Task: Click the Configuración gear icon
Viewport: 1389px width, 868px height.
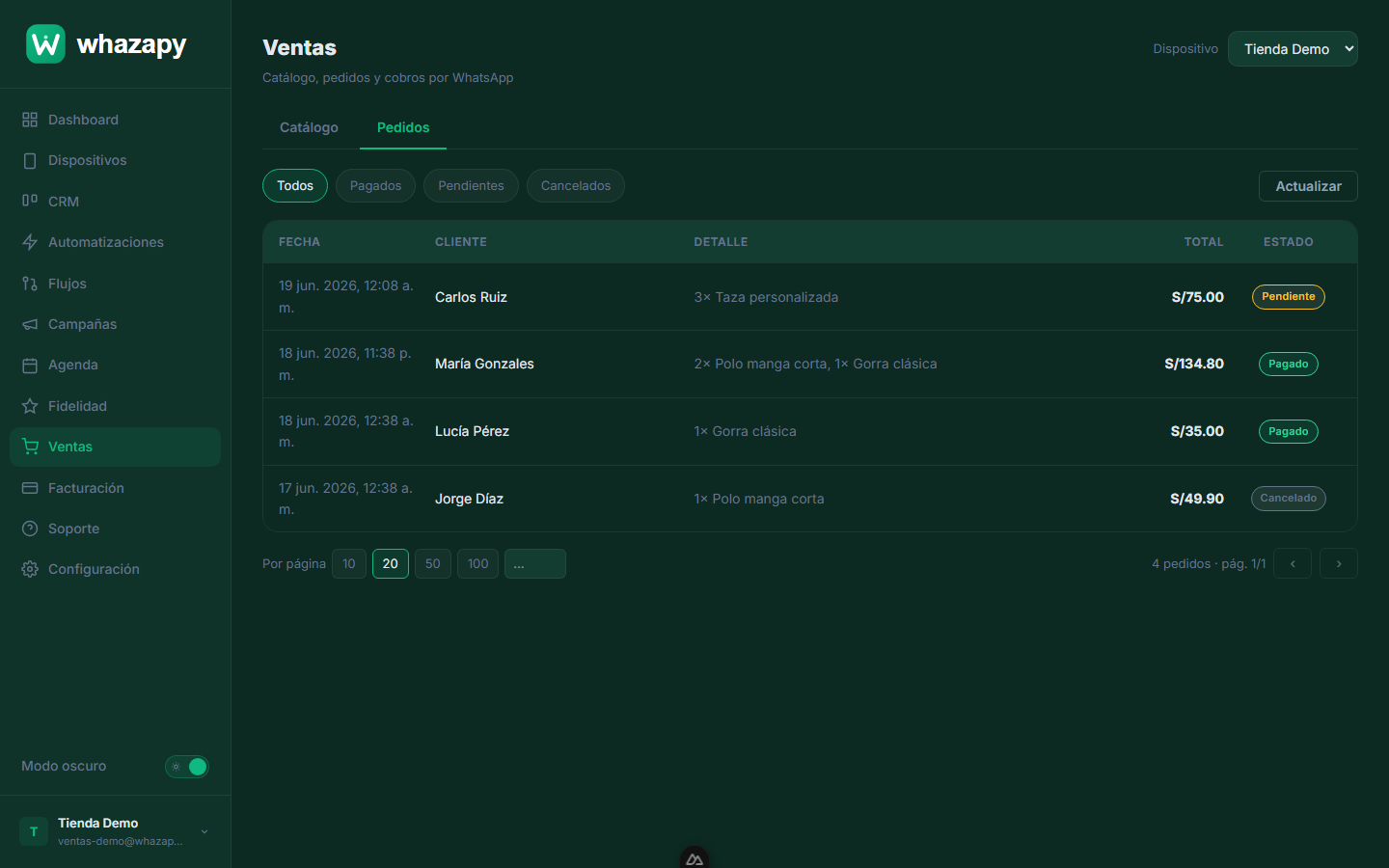Action: pyautogui.click(x=30, y=569)
